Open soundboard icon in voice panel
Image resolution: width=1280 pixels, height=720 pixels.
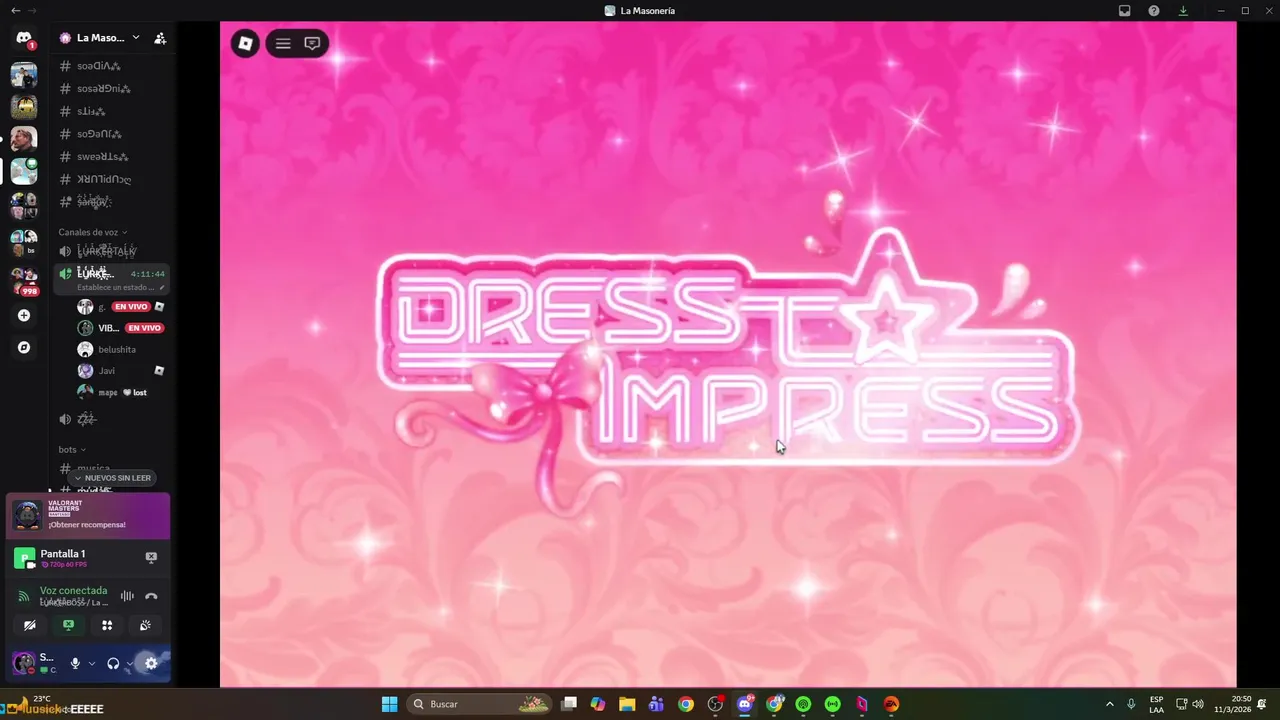click(x=145, y=625)
